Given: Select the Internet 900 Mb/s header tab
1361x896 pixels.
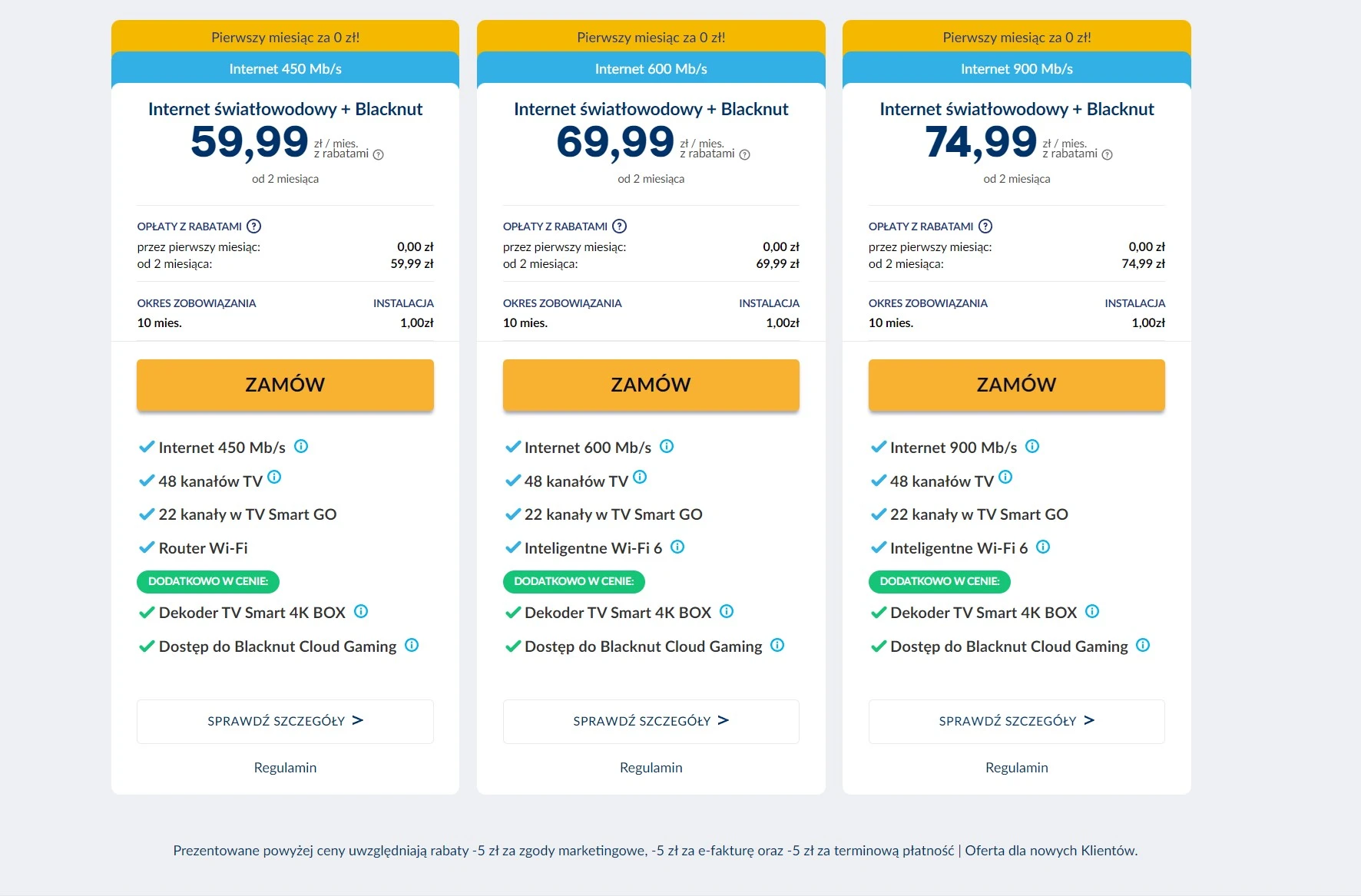Looking at the screenshot, I should 1016,68.
